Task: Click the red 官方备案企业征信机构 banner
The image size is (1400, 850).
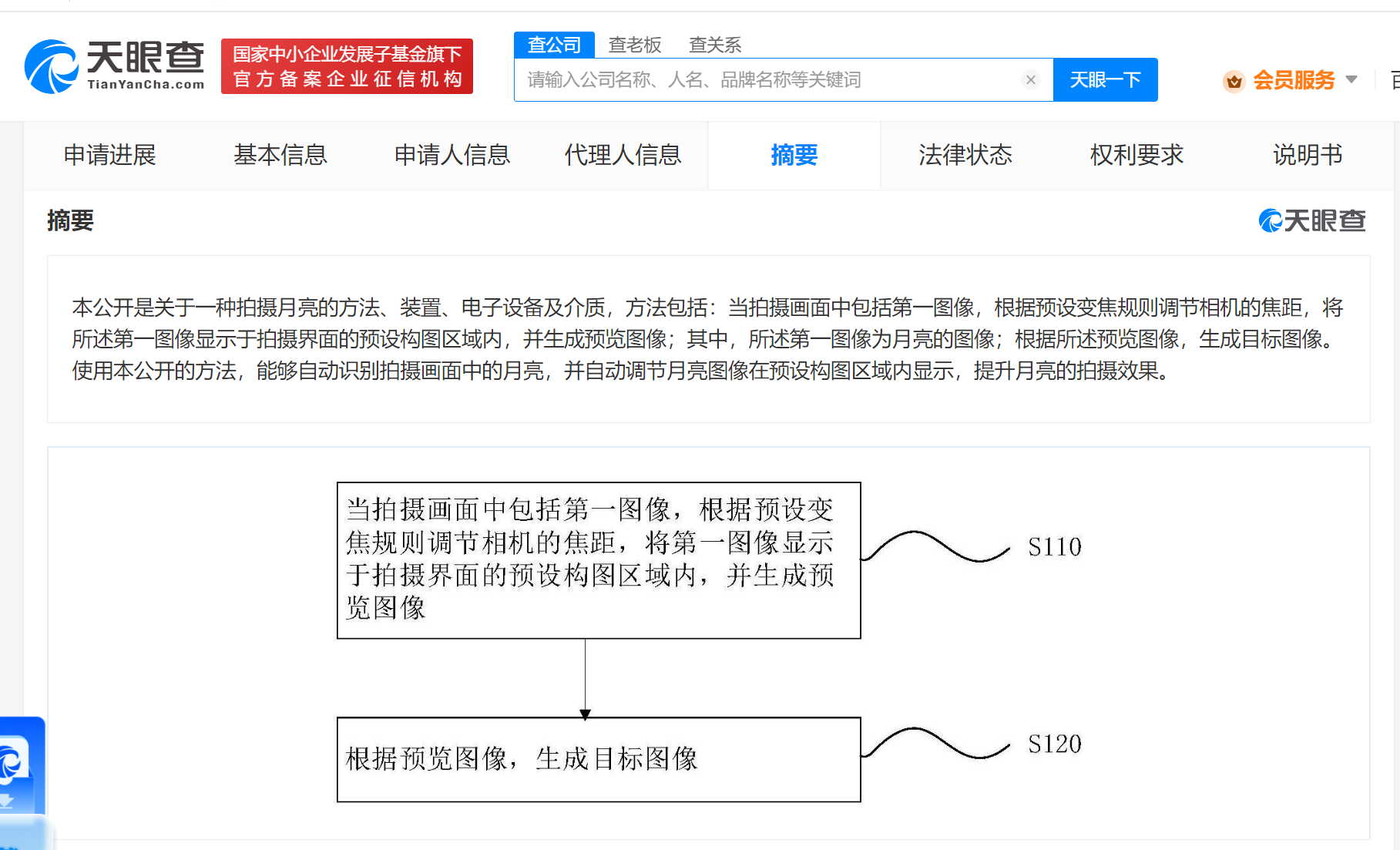Action: click(x=347, y=67)
